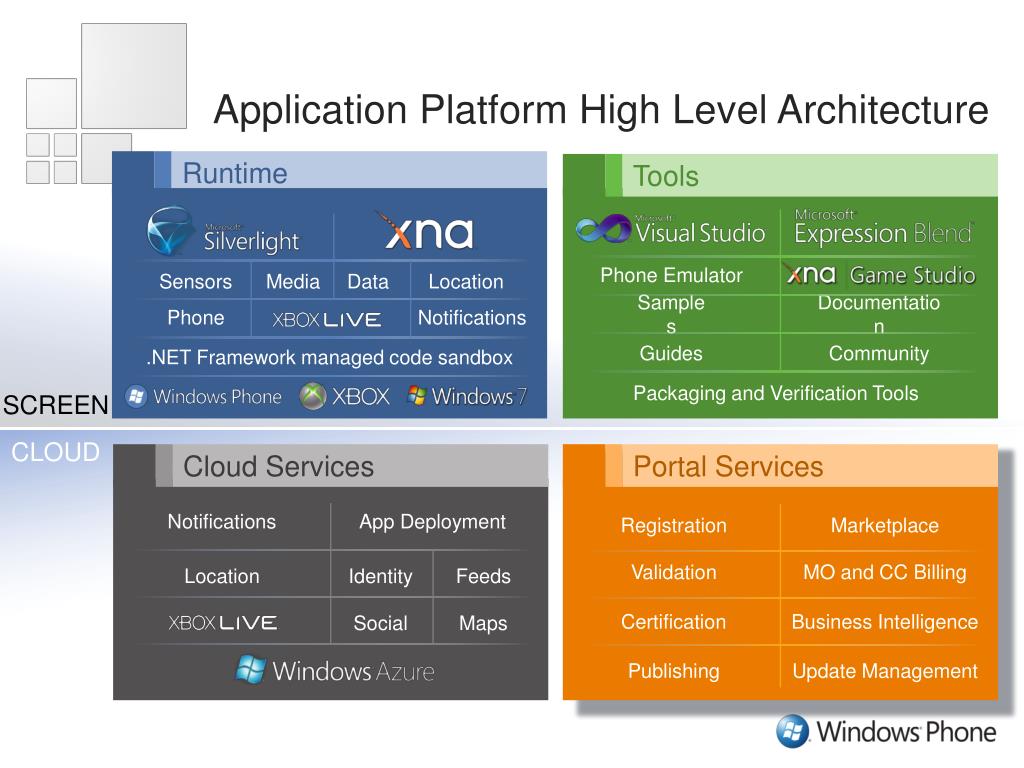Click the Expression Blend logo
This screenshot has height=768, width=1024.
pos(884,228)
